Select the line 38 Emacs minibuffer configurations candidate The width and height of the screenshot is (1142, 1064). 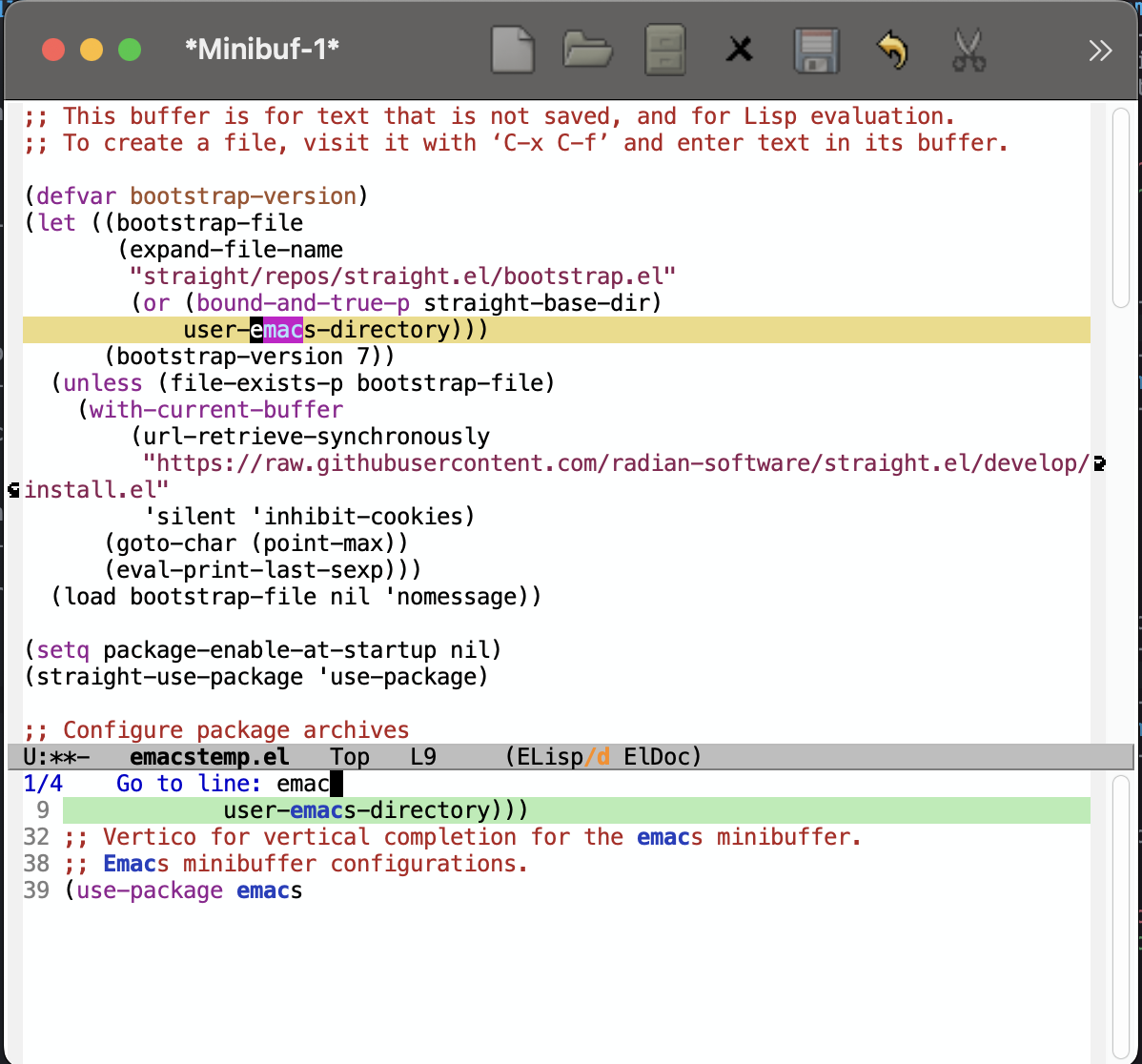557,864
